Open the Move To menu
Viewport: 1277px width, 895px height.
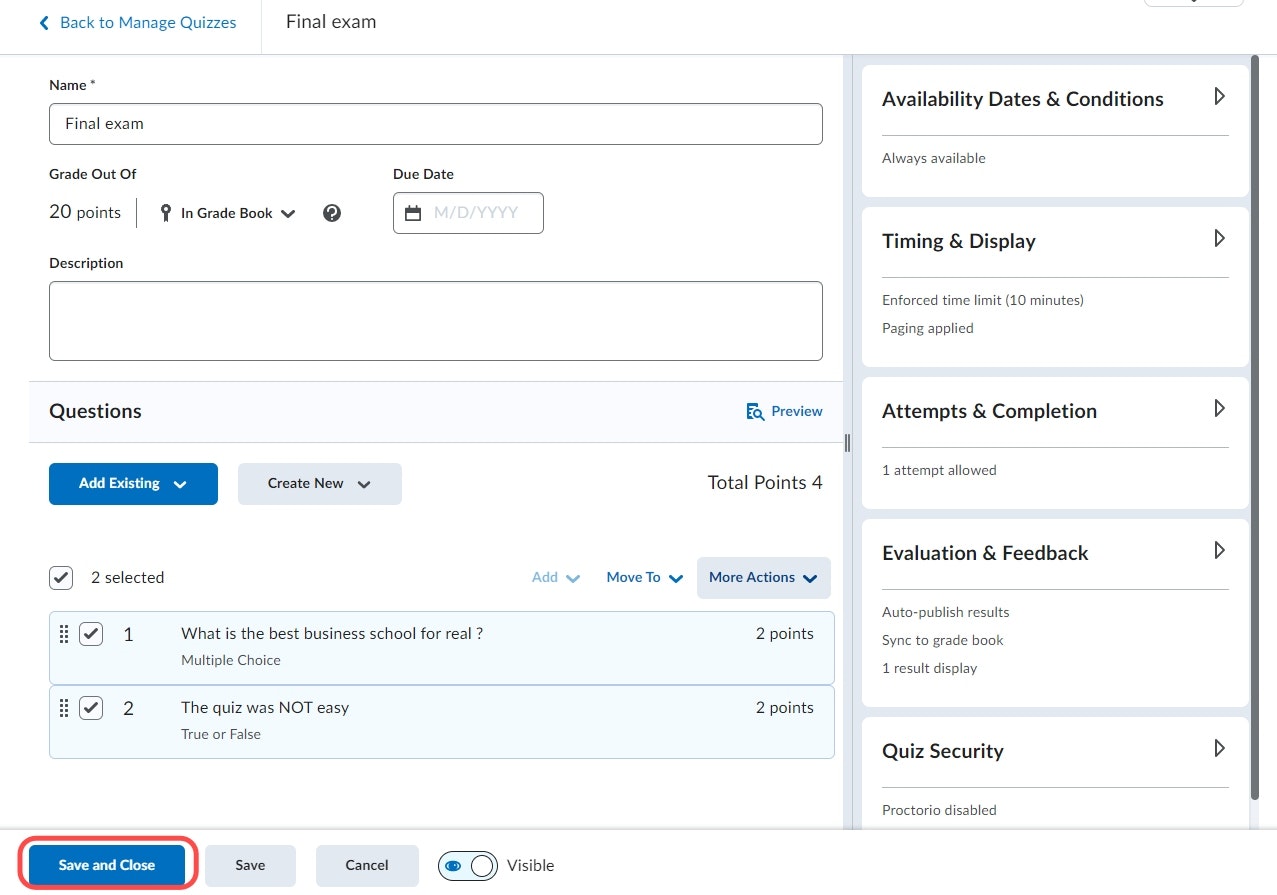[x=644, y=578]
